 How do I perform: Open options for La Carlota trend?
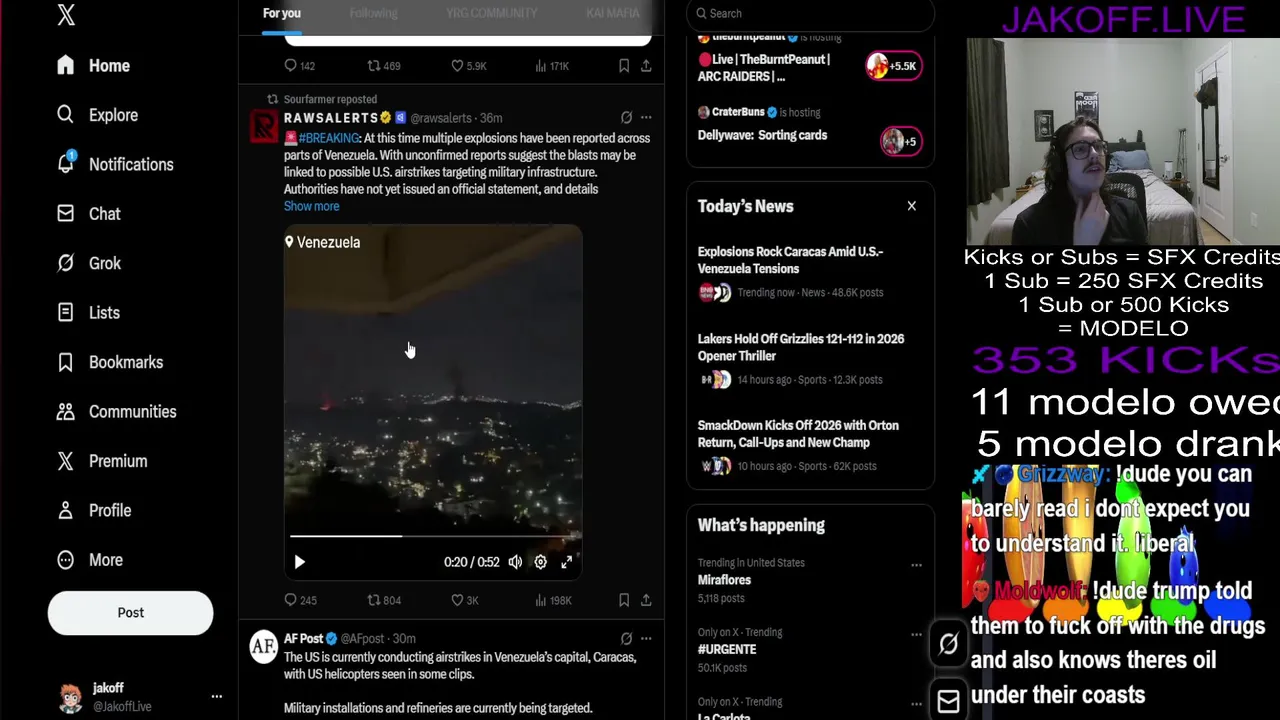coord(916,704)
